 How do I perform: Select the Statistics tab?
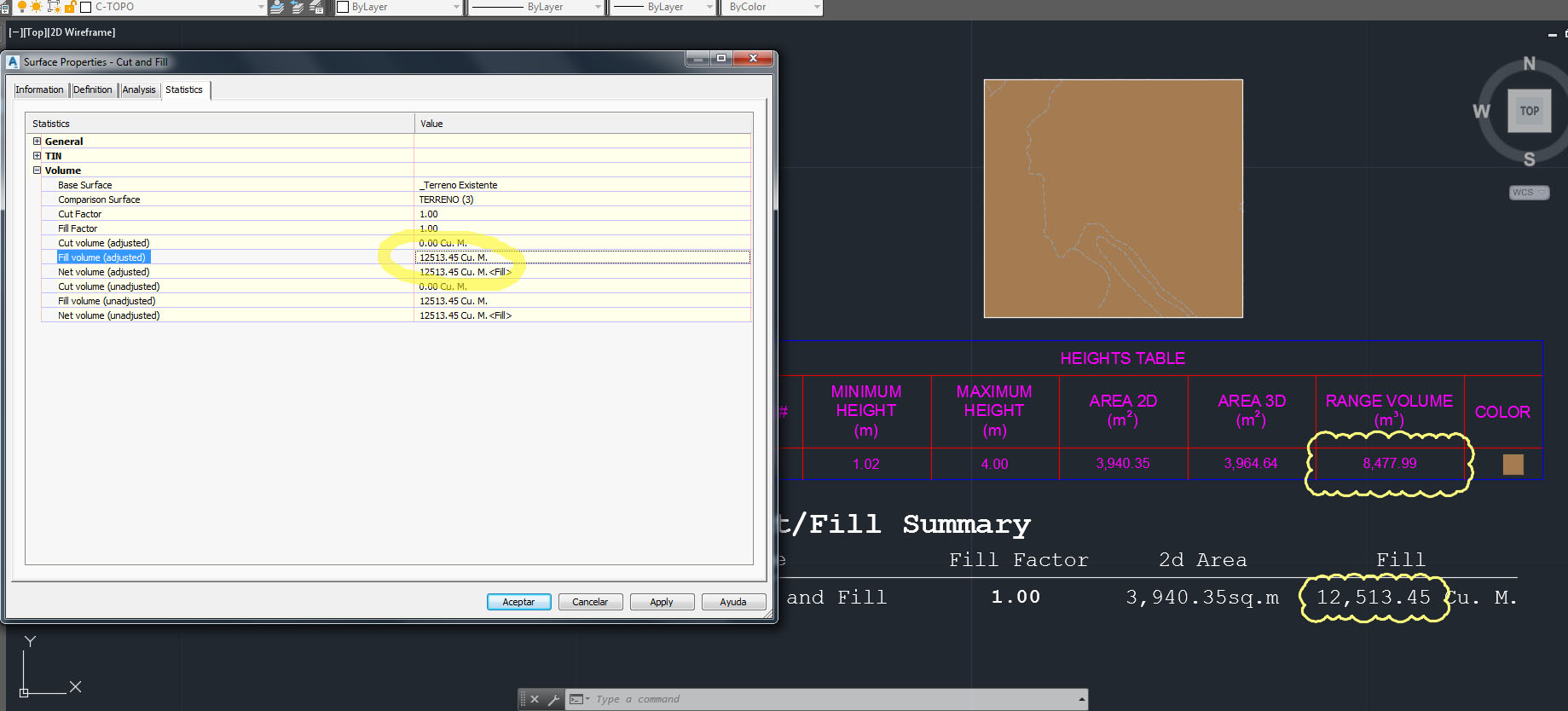pyautogui.click(x=184, y=90)
